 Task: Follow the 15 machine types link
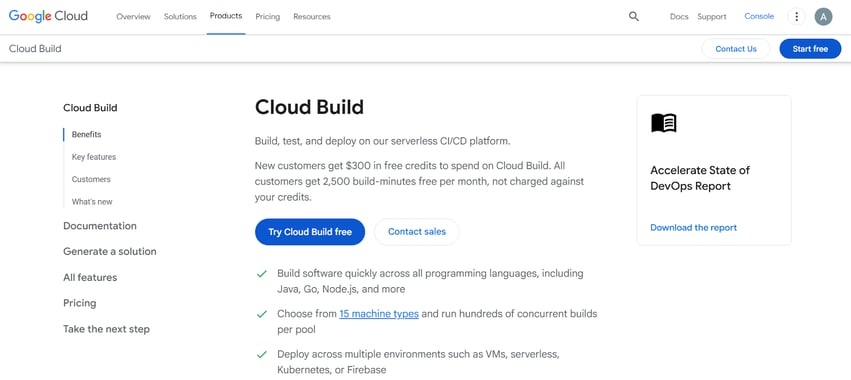(x=379, y=314)
